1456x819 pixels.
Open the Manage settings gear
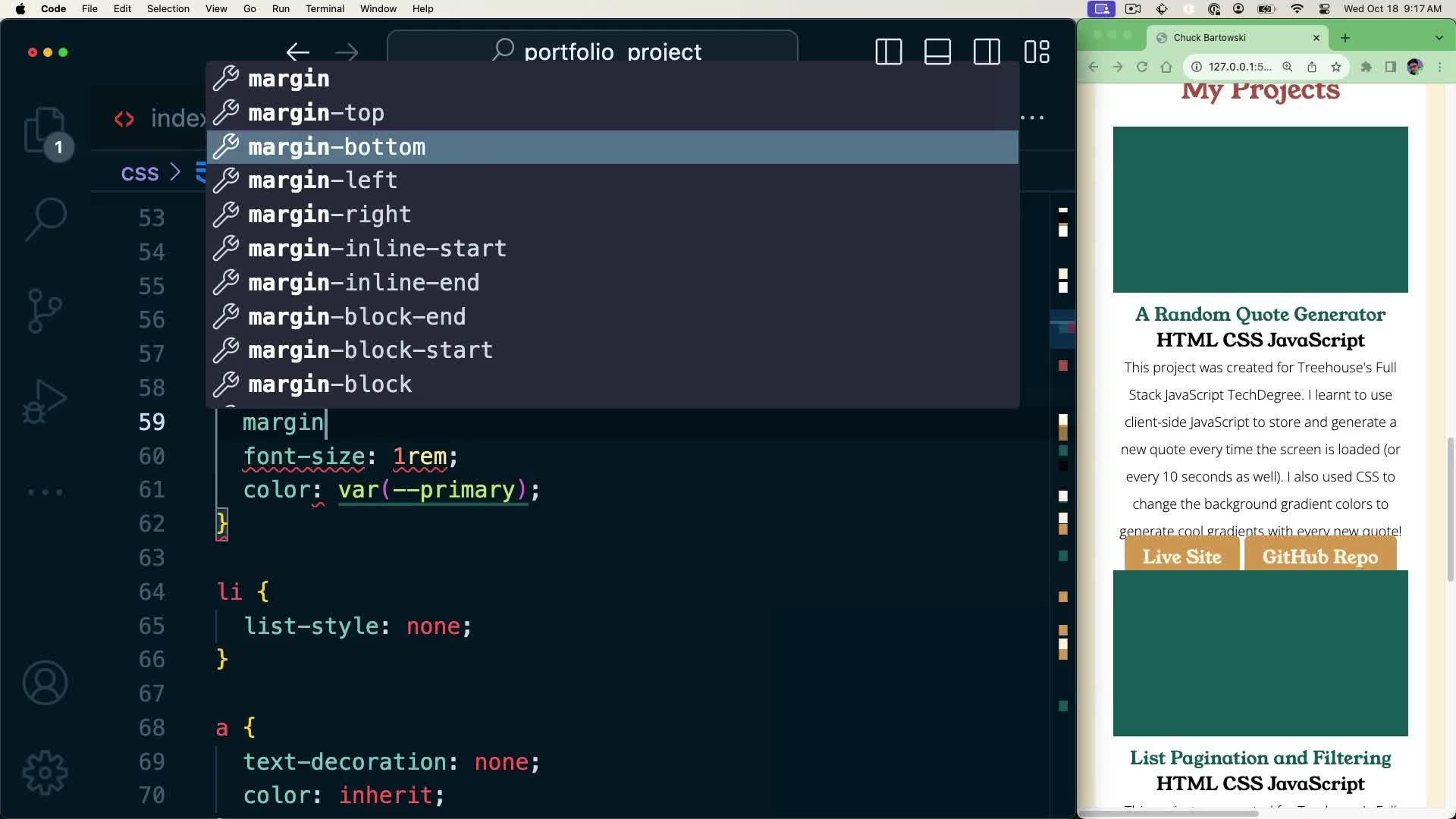pos(45,772)
